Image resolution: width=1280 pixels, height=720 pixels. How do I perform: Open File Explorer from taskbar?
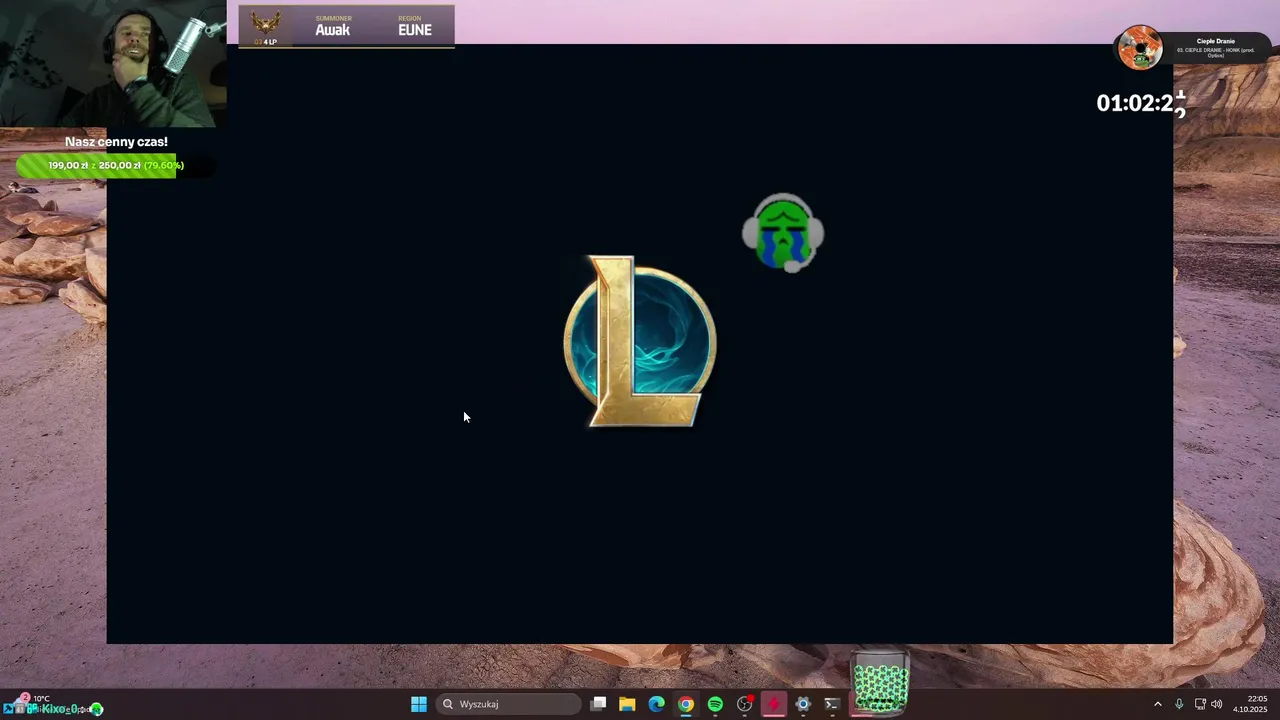(627, 704)
